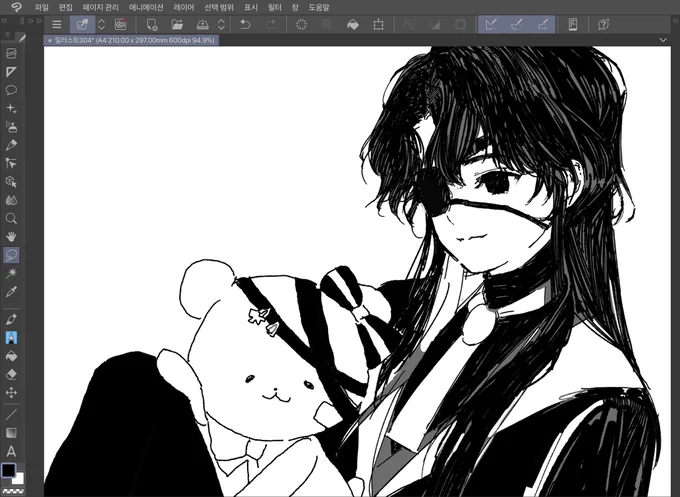Pick the Move layer tool

pyautogui.click(x=11, y=392)
